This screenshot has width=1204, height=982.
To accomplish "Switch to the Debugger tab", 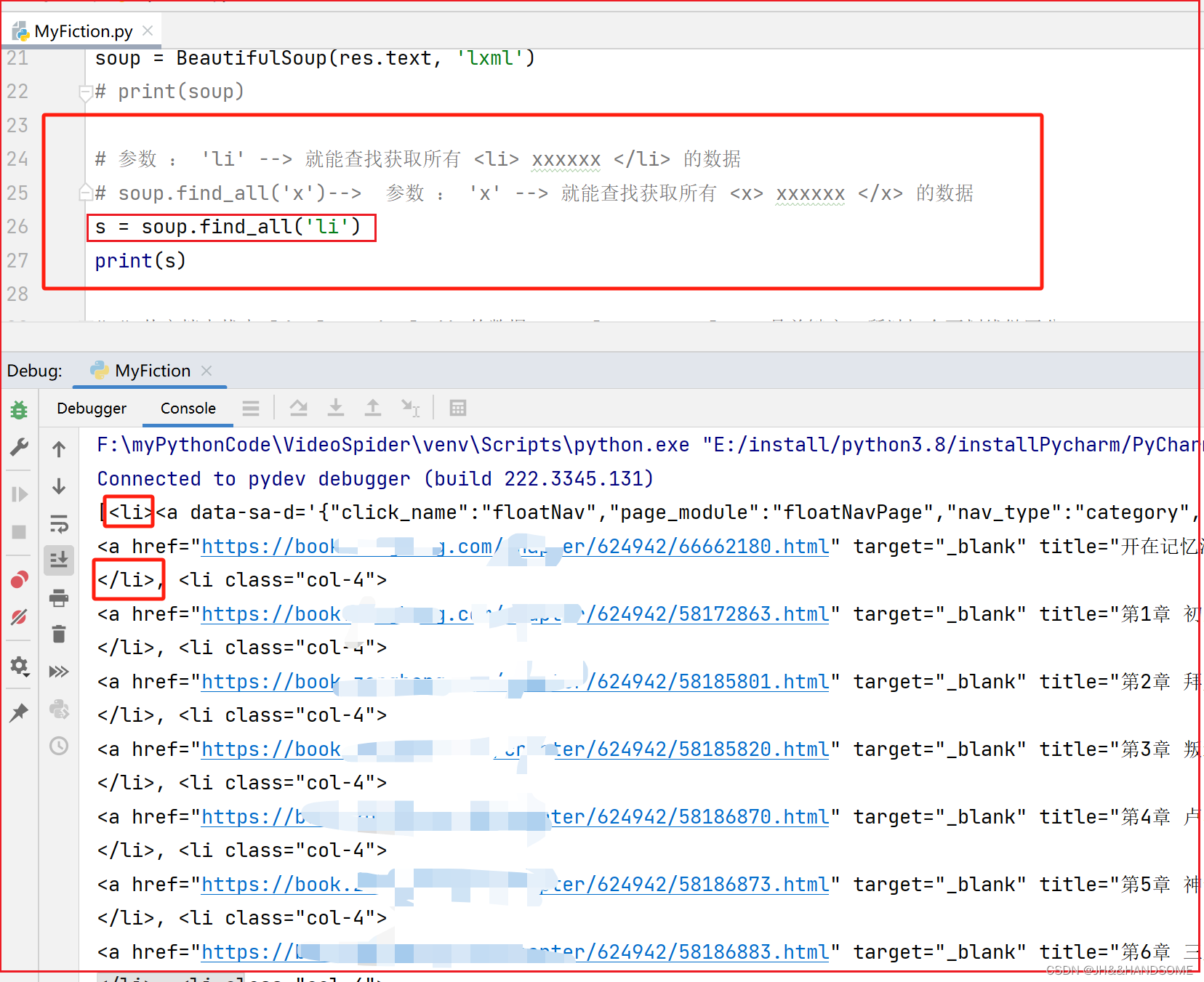I will coord(92,409).
